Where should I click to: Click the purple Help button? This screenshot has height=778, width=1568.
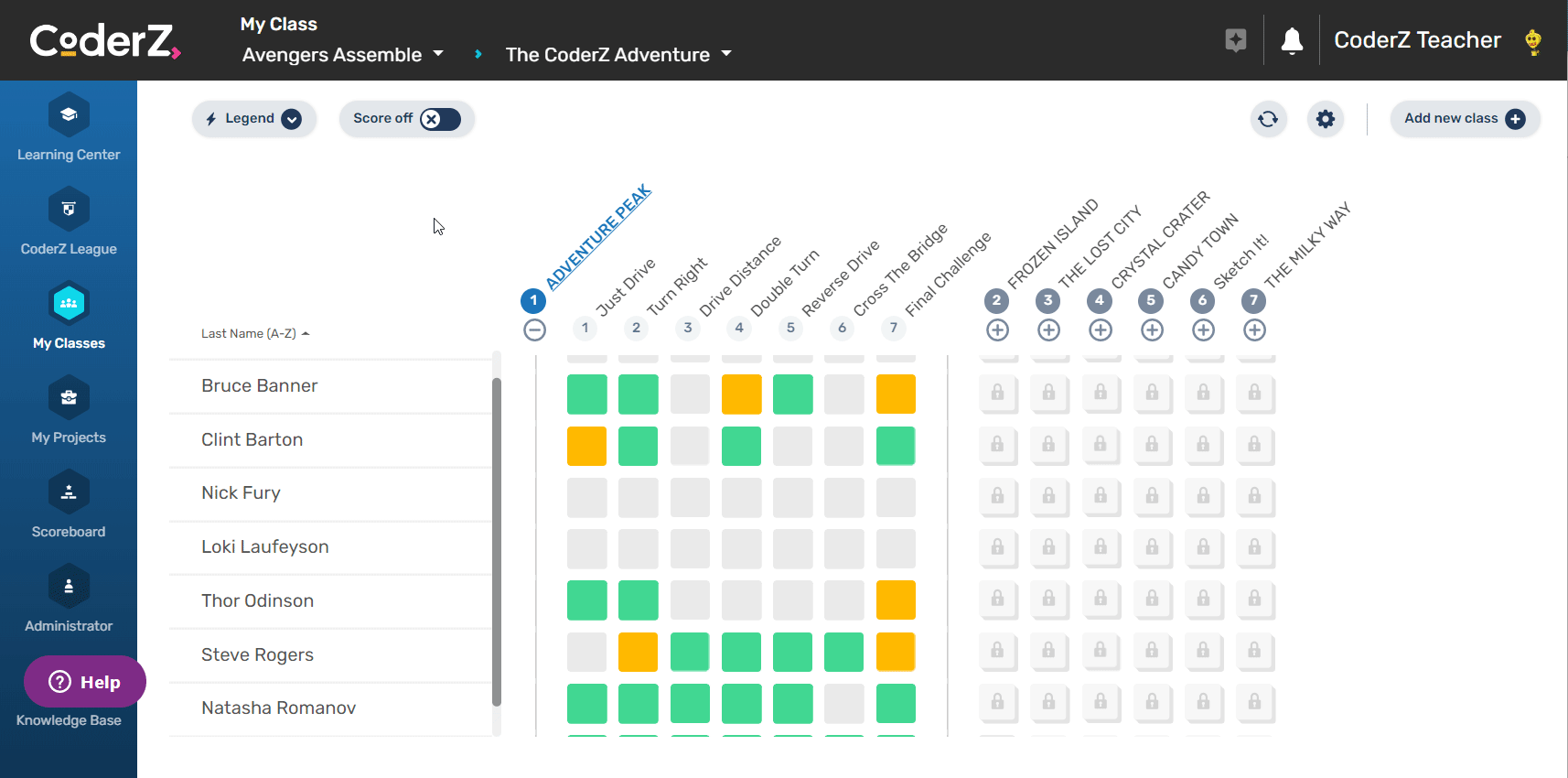(x=84, y=682)
